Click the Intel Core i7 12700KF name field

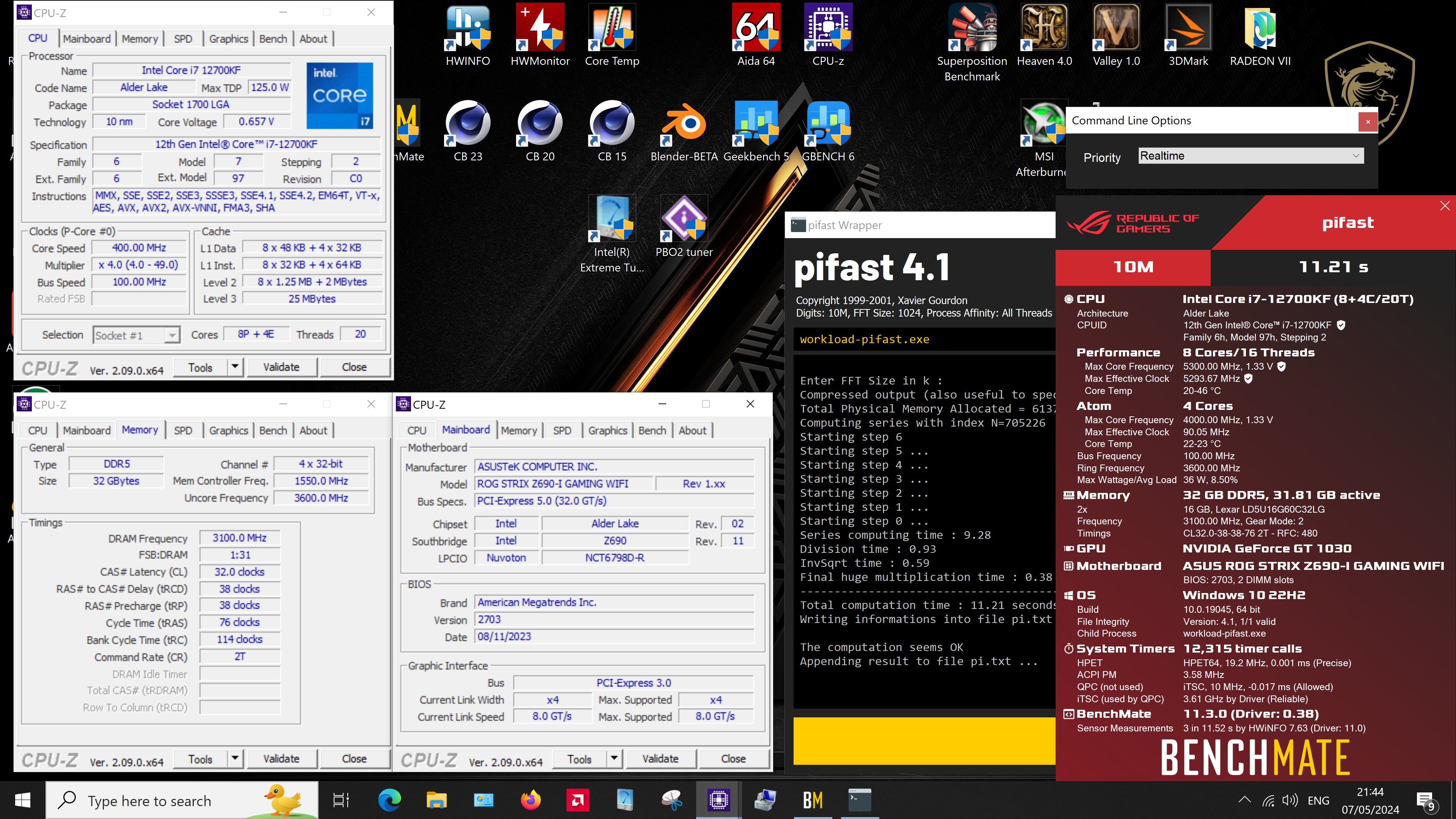191,70
